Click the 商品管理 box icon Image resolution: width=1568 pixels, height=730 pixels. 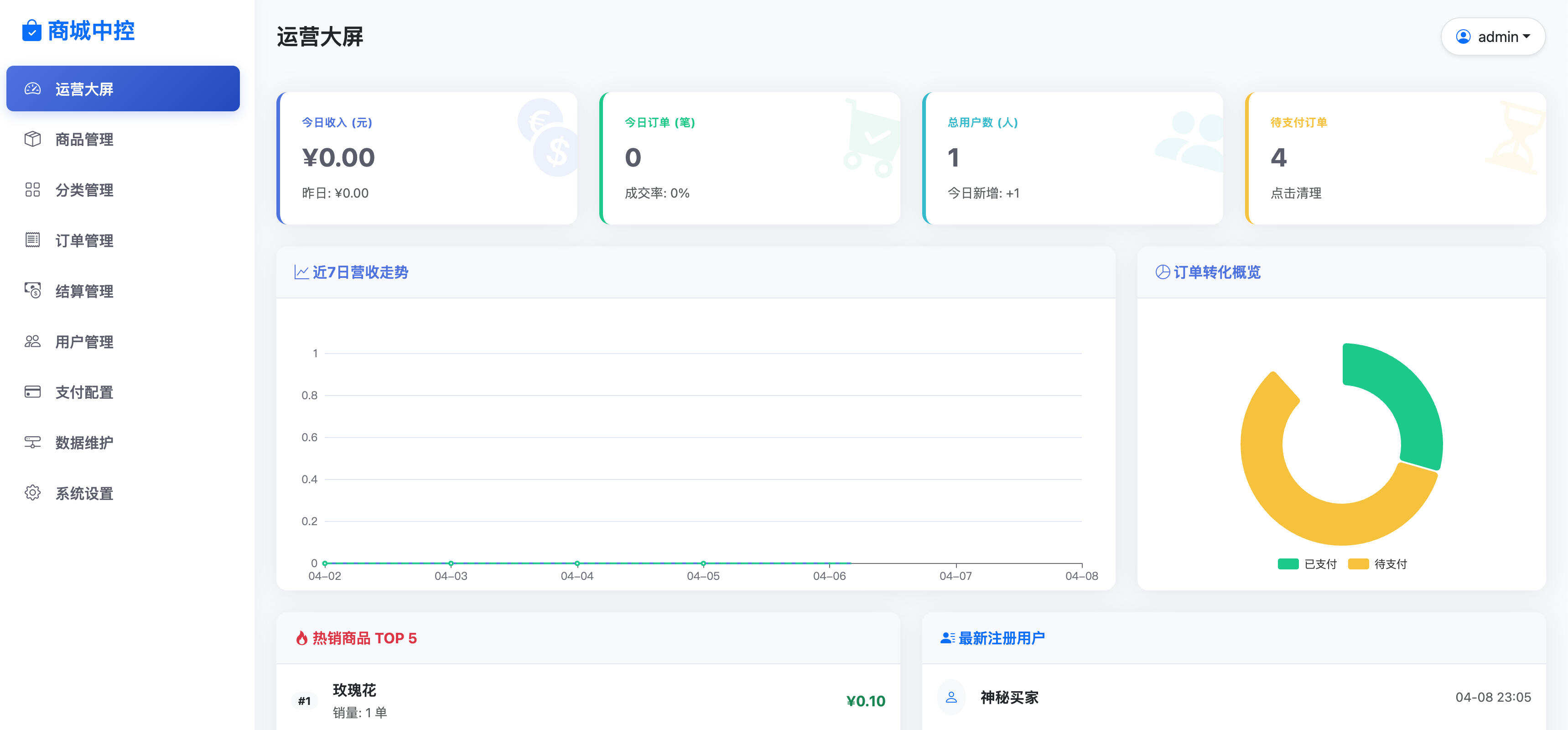point(31,140)
